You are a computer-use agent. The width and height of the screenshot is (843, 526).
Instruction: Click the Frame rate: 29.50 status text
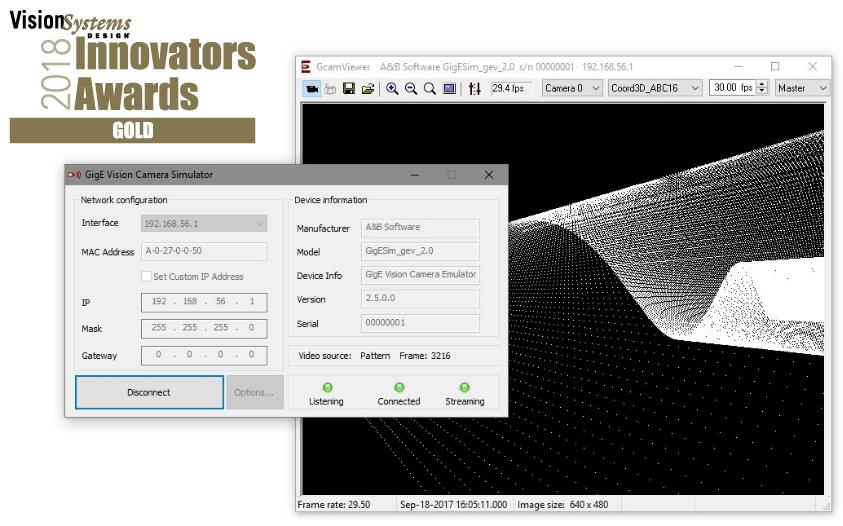tap(333, 504)
